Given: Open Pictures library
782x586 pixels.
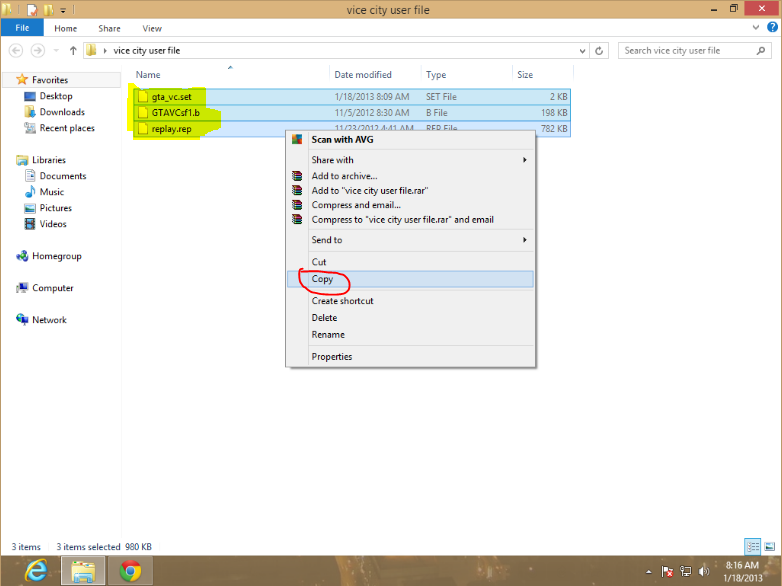Looking at the screenshot, I should [x=55, y=208].
